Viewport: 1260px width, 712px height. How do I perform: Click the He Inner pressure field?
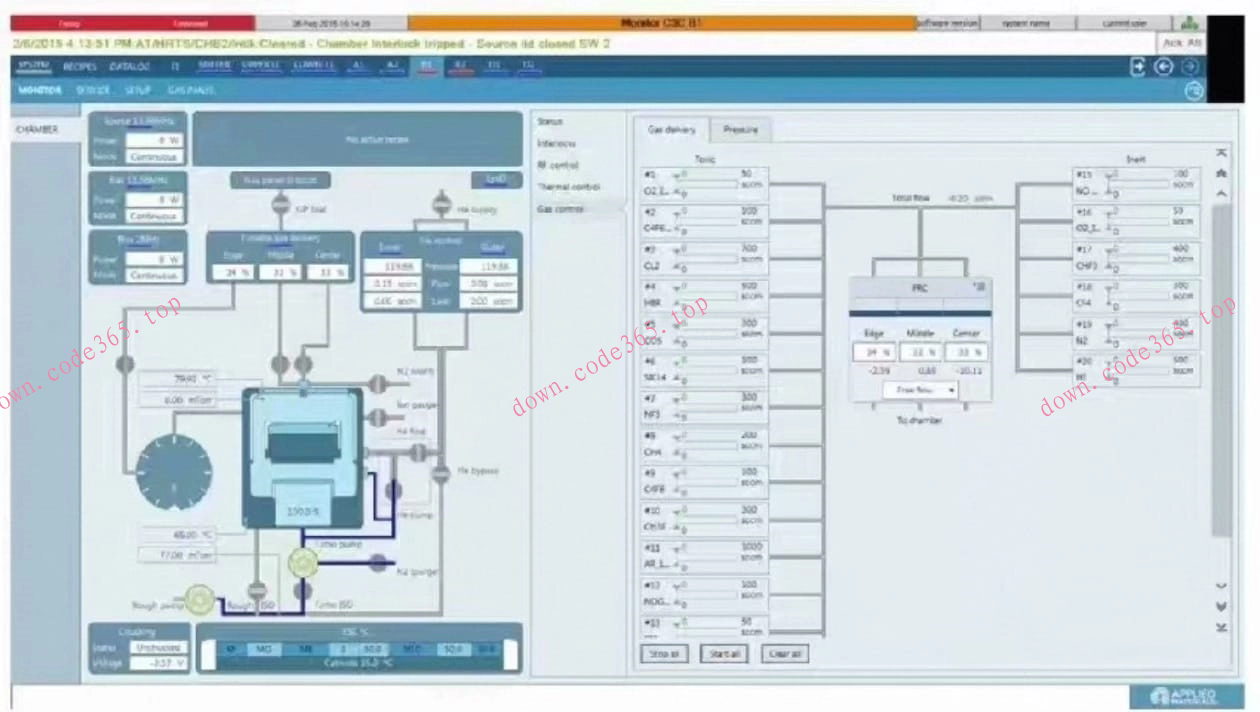click(391, 267)
